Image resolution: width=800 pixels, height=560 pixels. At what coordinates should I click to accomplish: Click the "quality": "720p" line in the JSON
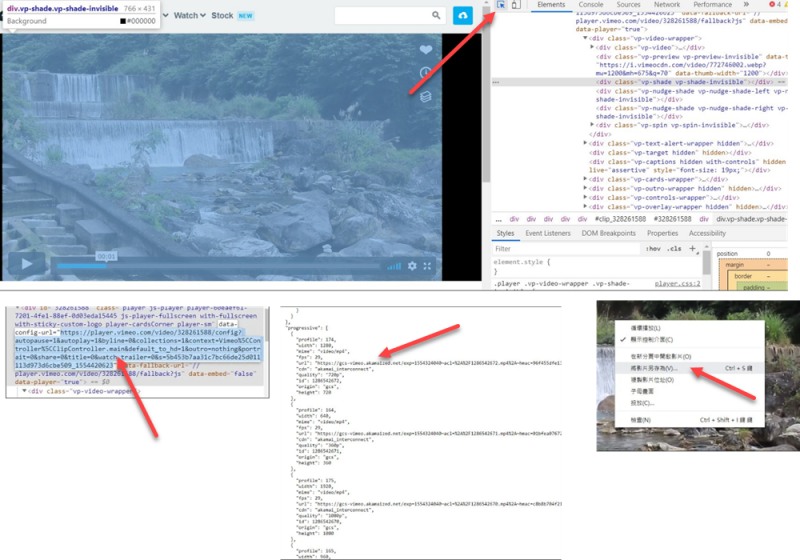click(x=320, y=375)
